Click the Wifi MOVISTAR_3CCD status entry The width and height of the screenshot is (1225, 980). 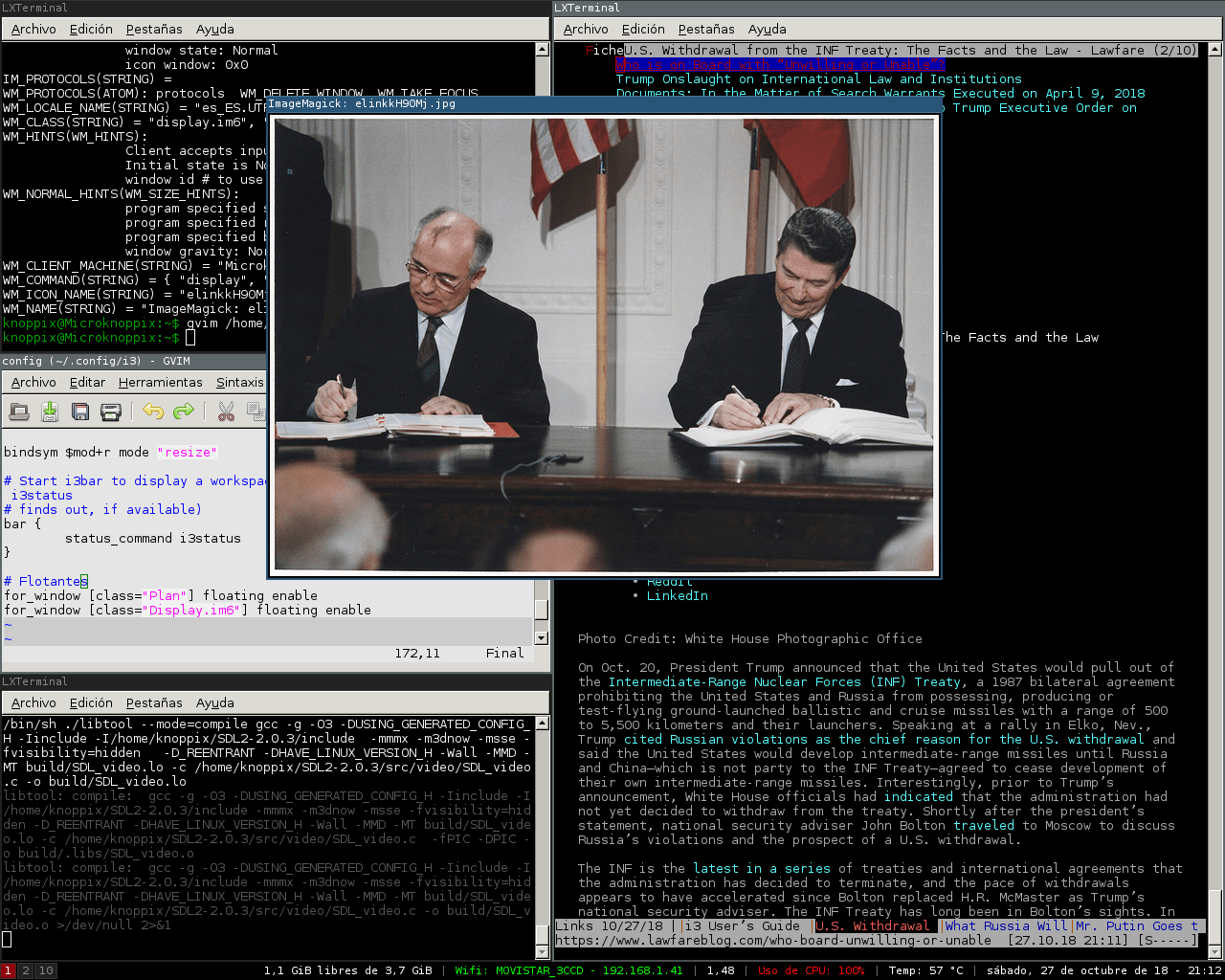click(568, 970)
